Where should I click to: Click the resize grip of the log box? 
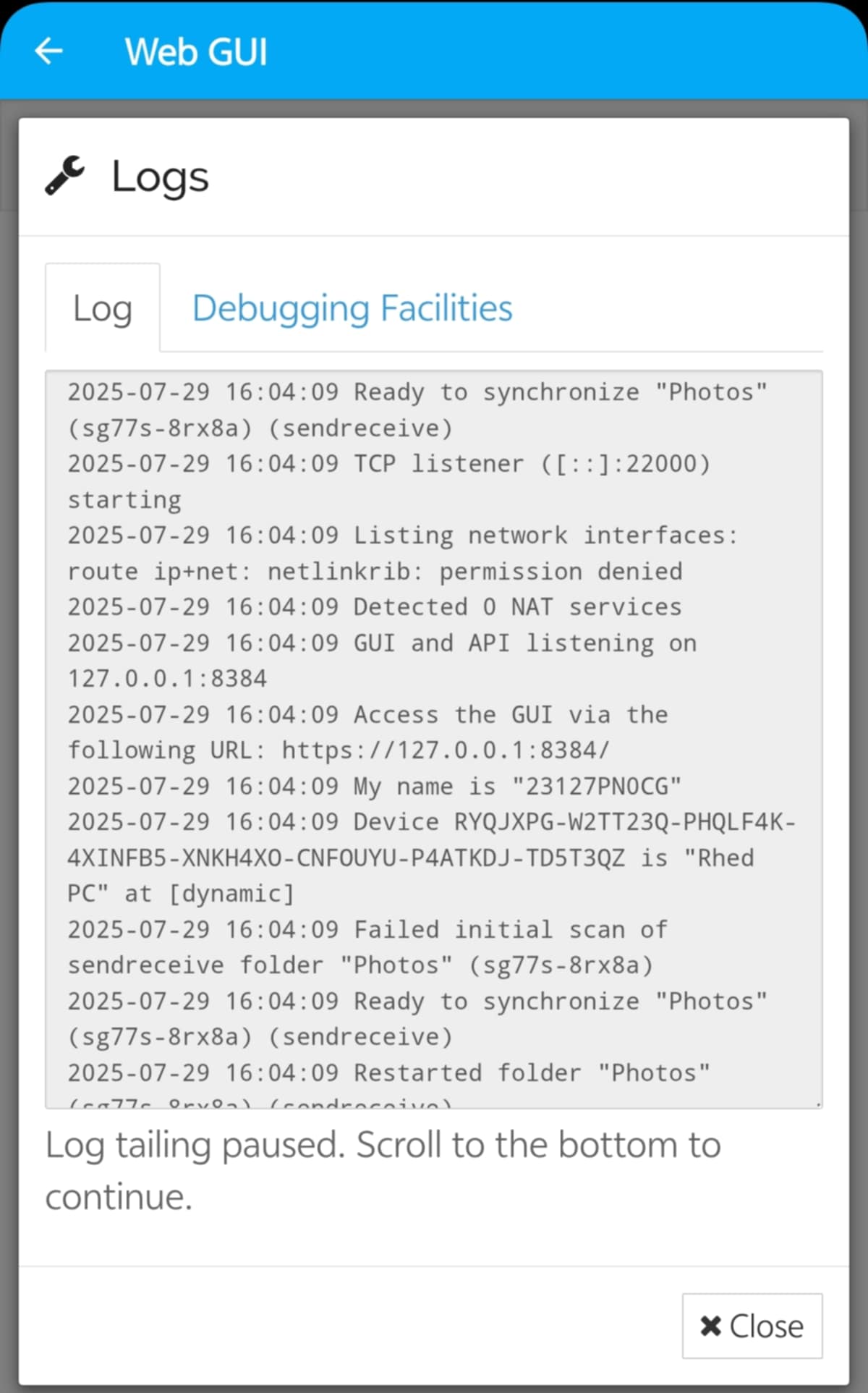(x=817, y=1104)
